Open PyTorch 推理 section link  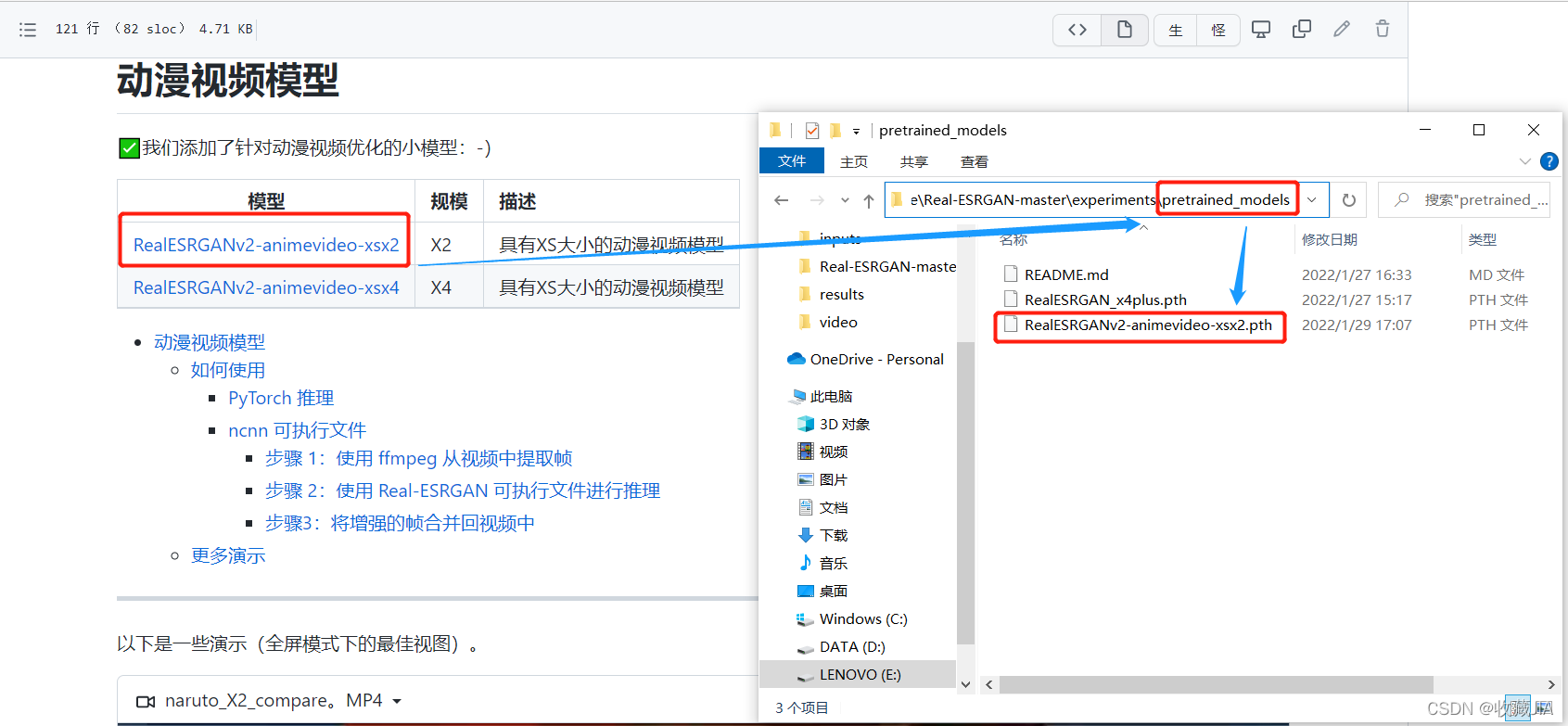[x=281, y=398]
